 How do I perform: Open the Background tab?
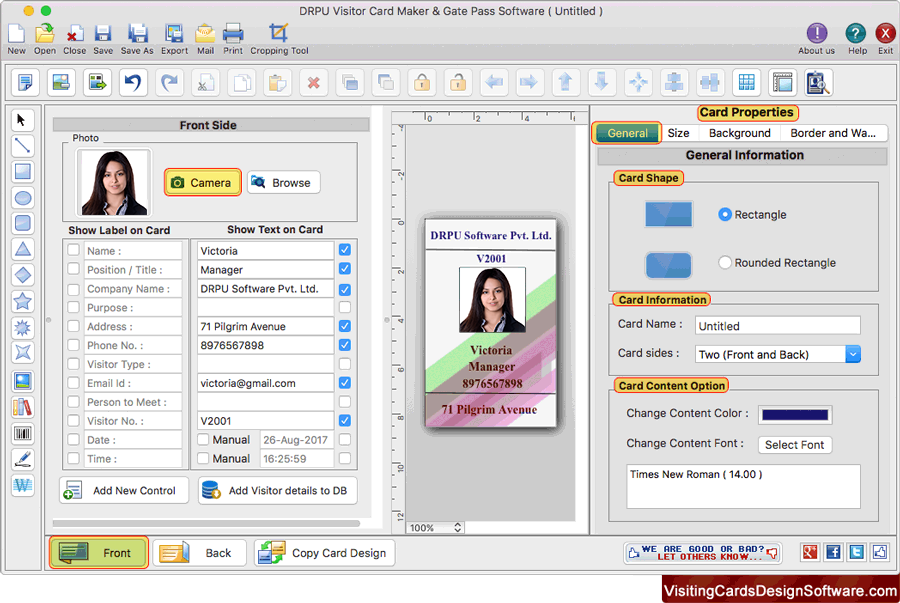[x=739, y=133]
